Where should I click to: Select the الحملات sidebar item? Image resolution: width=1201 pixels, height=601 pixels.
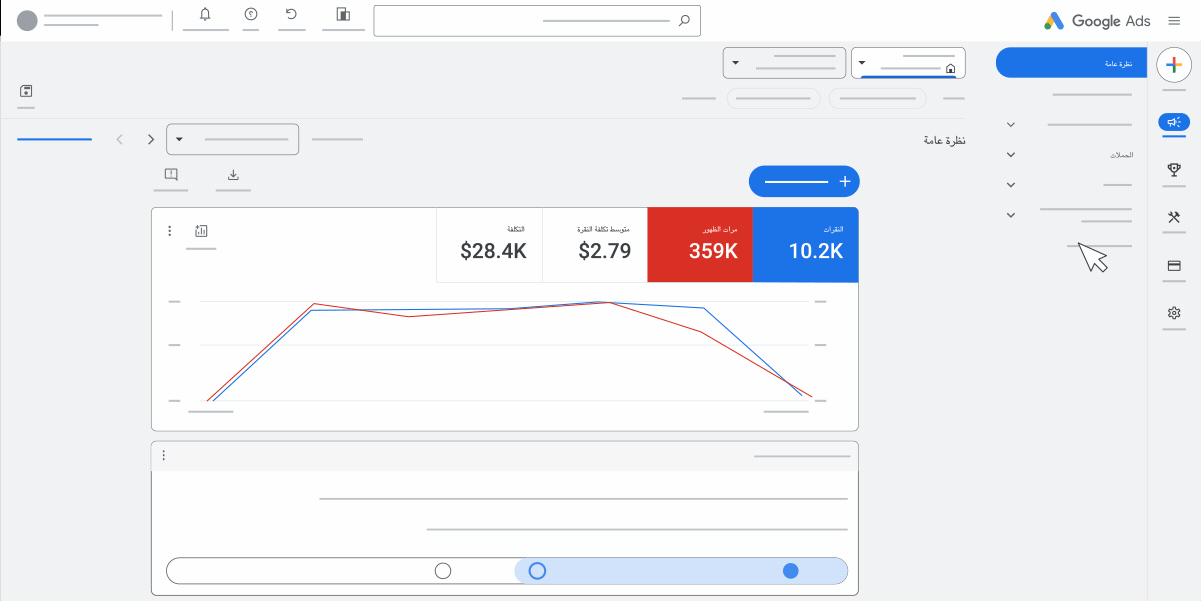1122,155
